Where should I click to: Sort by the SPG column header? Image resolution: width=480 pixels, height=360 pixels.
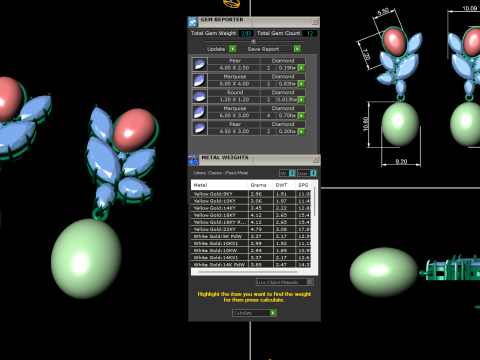click(304, 185)
